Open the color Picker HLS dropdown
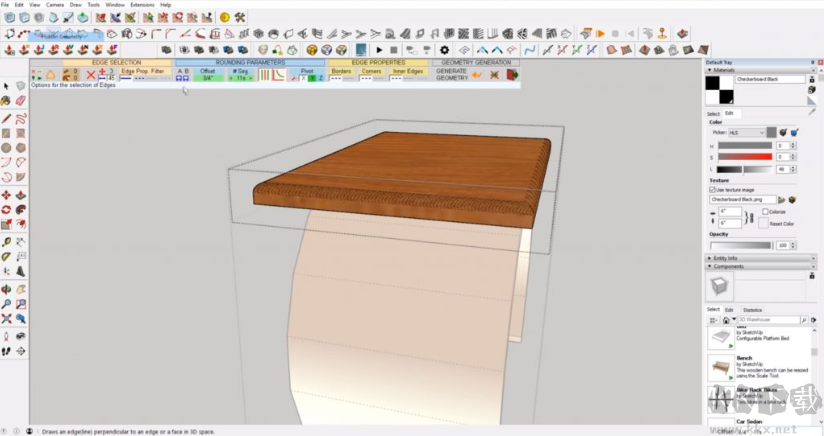Image resolution: width=824 pixels, height=436 pixels. click(746, 132)
